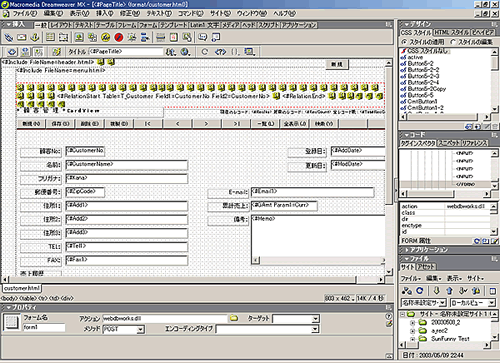Switch to the HTML スタイル tab
This screenshot has height=363, width=500.
point(451,33)
